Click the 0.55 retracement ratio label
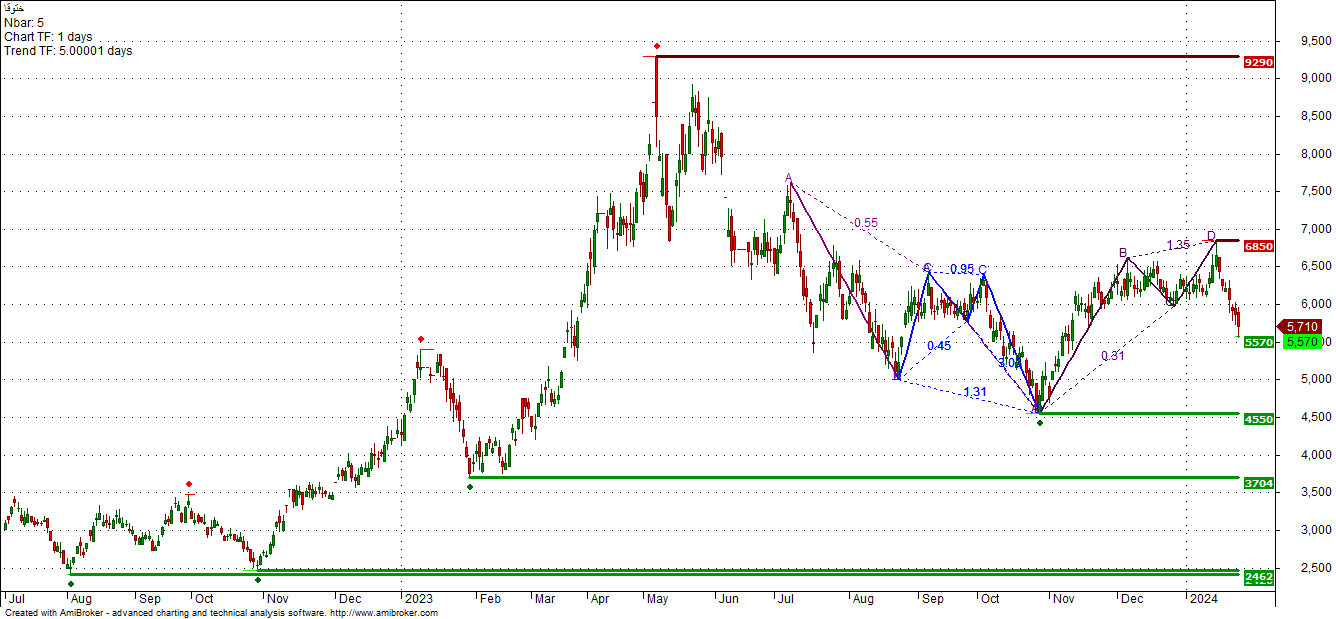This screenshot has width=1336, height=619. click(x=866, y=223)
